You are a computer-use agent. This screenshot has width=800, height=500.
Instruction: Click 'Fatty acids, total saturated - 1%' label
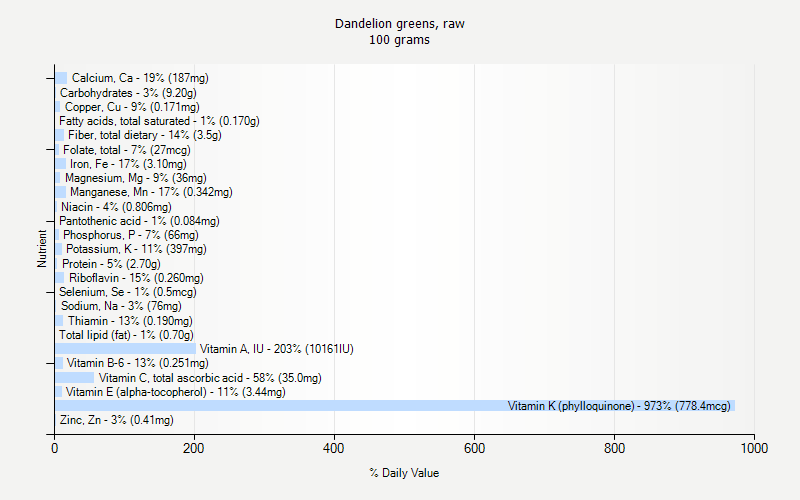click(159, 121)
